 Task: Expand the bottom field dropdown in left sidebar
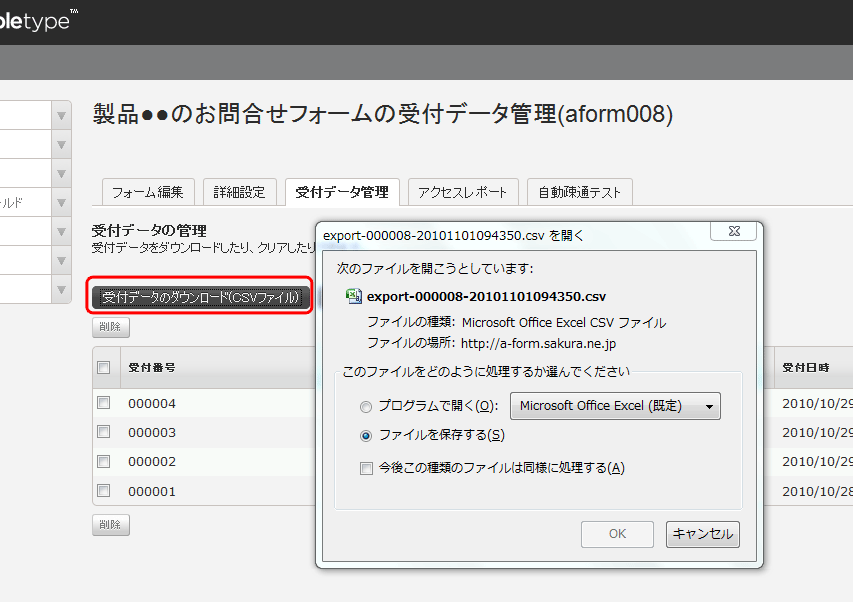tap(60, 290)
